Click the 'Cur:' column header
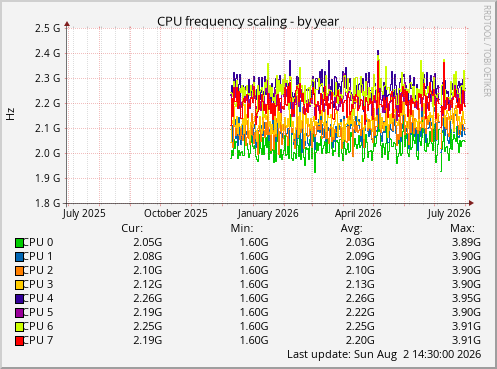The height and width of the screenshot is (369, 497). click(132, 228)
